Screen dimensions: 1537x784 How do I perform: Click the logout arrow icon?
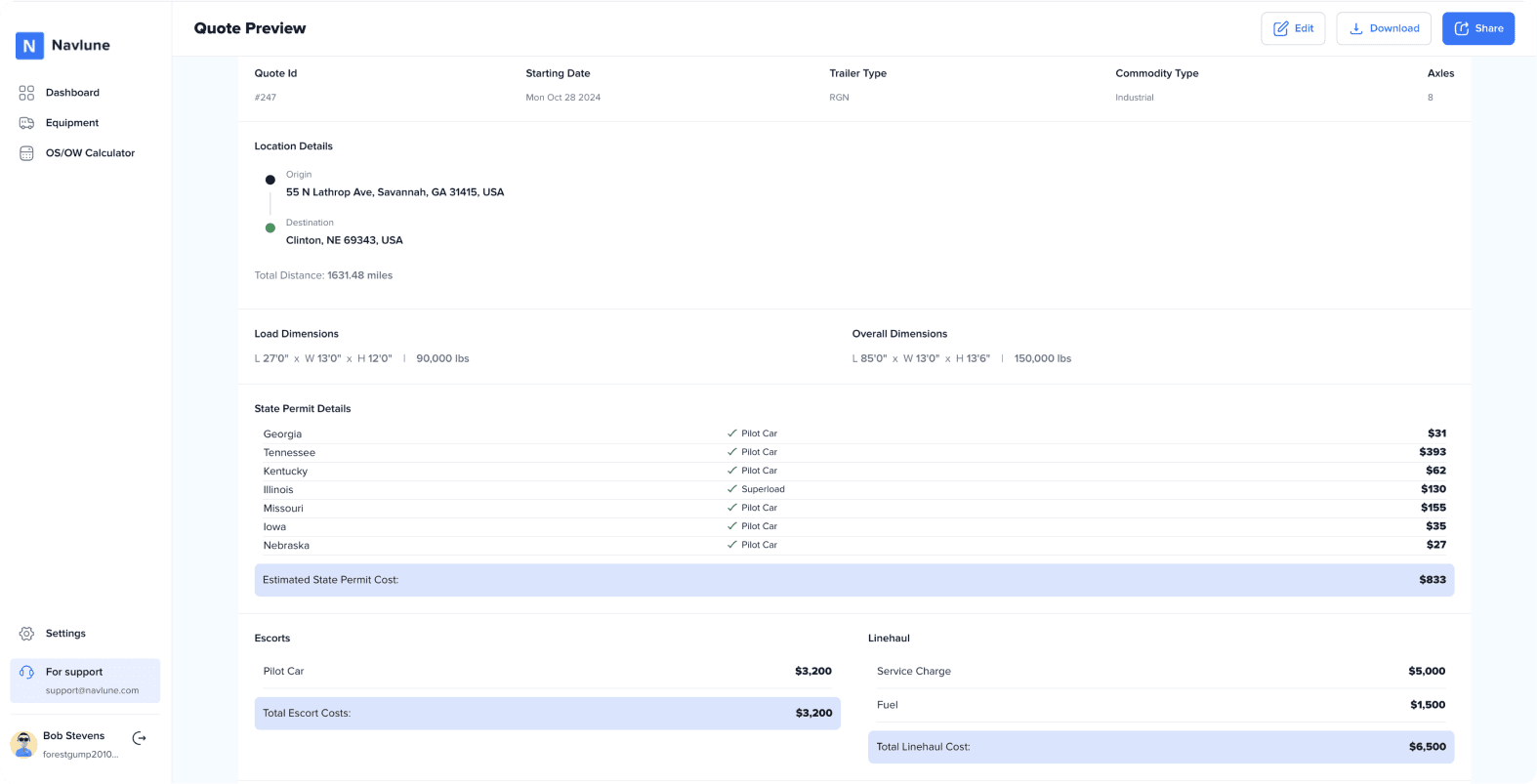coord(140,738)
